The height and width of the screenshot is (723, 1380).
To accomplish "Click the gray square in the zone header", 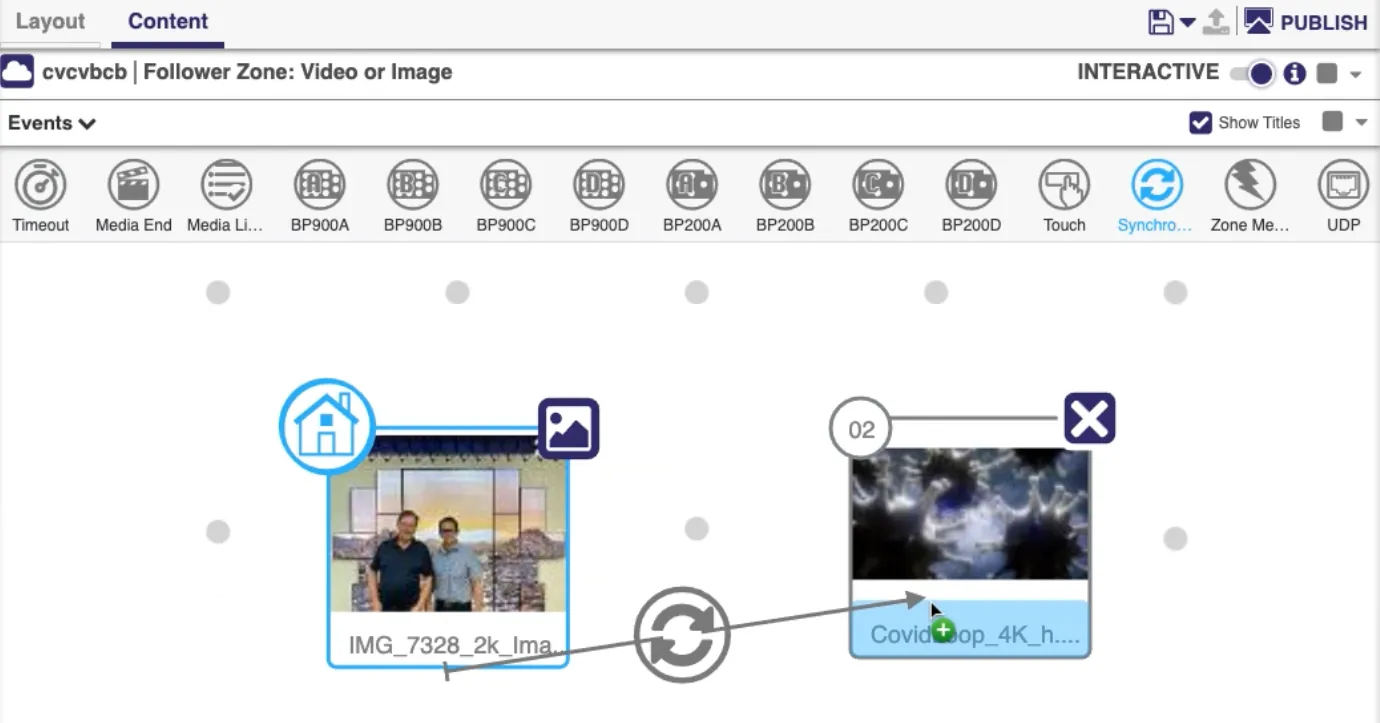I will (x=1327, y=73).
